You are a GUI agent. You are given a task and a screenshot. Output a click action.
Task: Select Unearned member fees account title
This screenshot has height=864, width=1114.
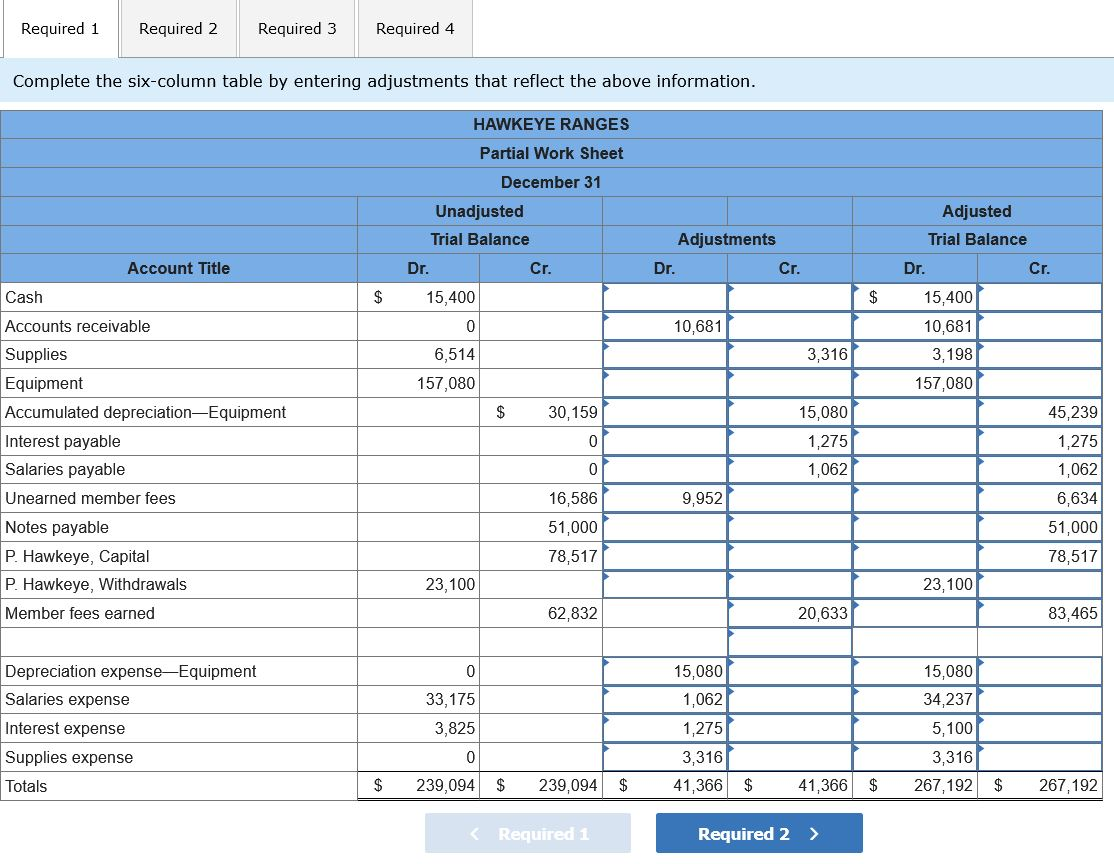click(179, 499)
